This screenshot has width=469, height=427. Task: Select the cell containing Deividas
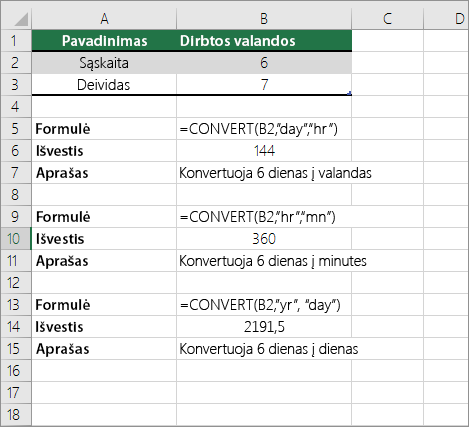coord(104,85)
